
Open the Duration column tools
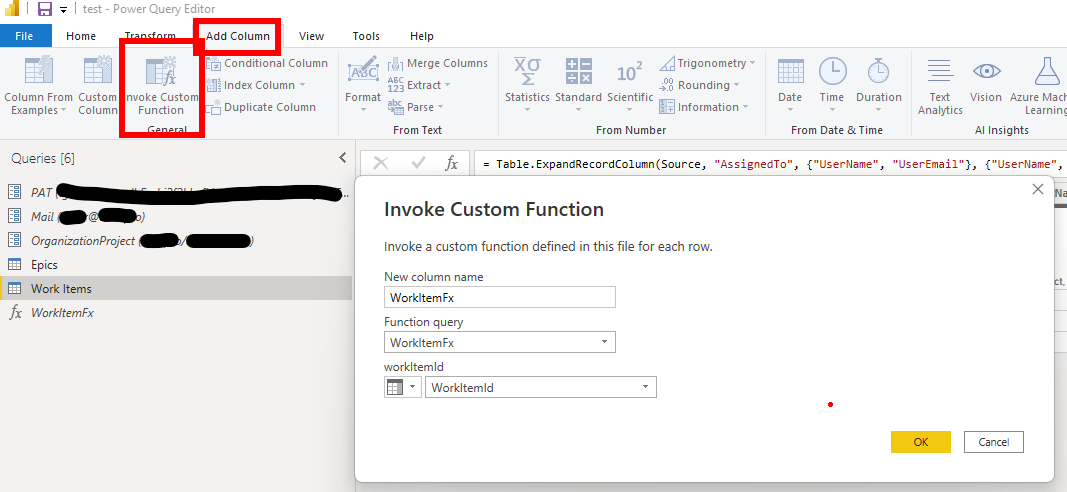tap(879, 83)
